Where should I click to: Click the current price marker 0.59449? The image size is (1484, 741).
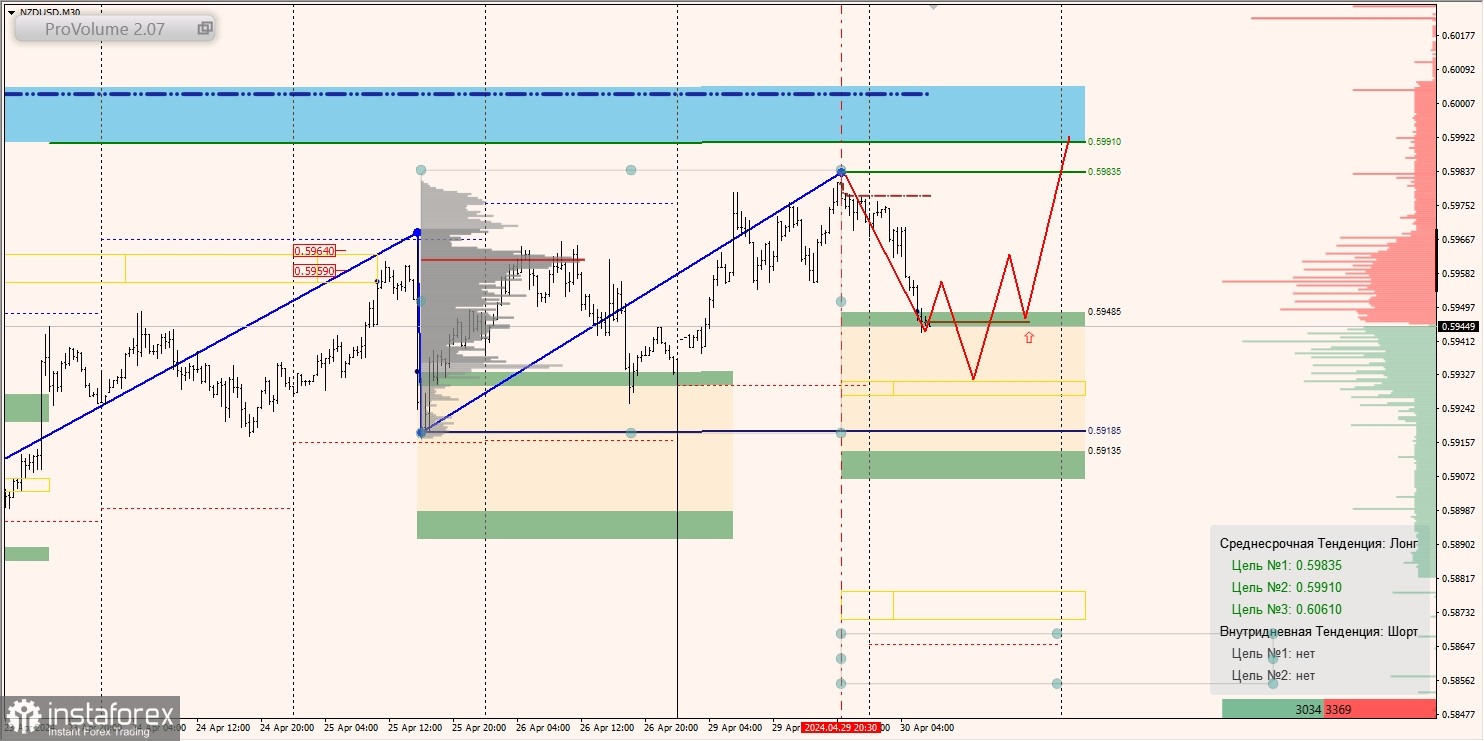pyautogui.click(x=1459, y=326)
